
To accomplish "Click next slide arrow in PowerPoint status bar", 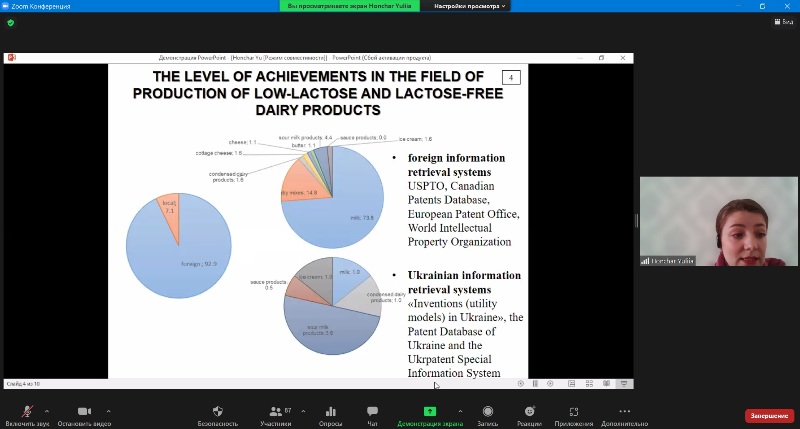I will pos(550,384).
